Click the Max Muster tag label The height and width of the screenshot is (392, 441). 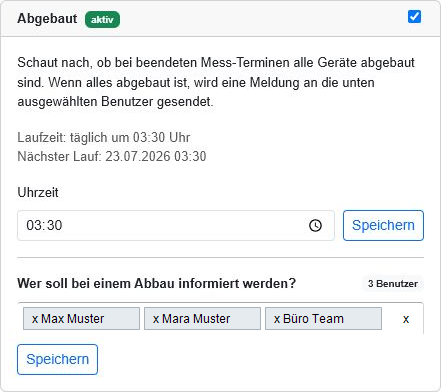tap(73, 319)
